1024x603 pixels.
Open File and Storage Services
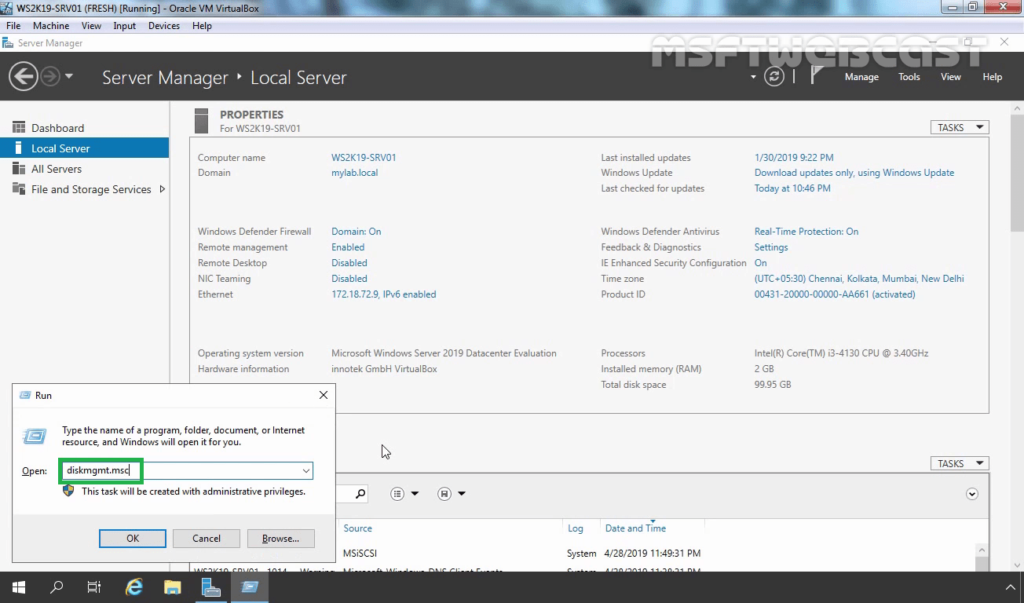coord(91,189)
